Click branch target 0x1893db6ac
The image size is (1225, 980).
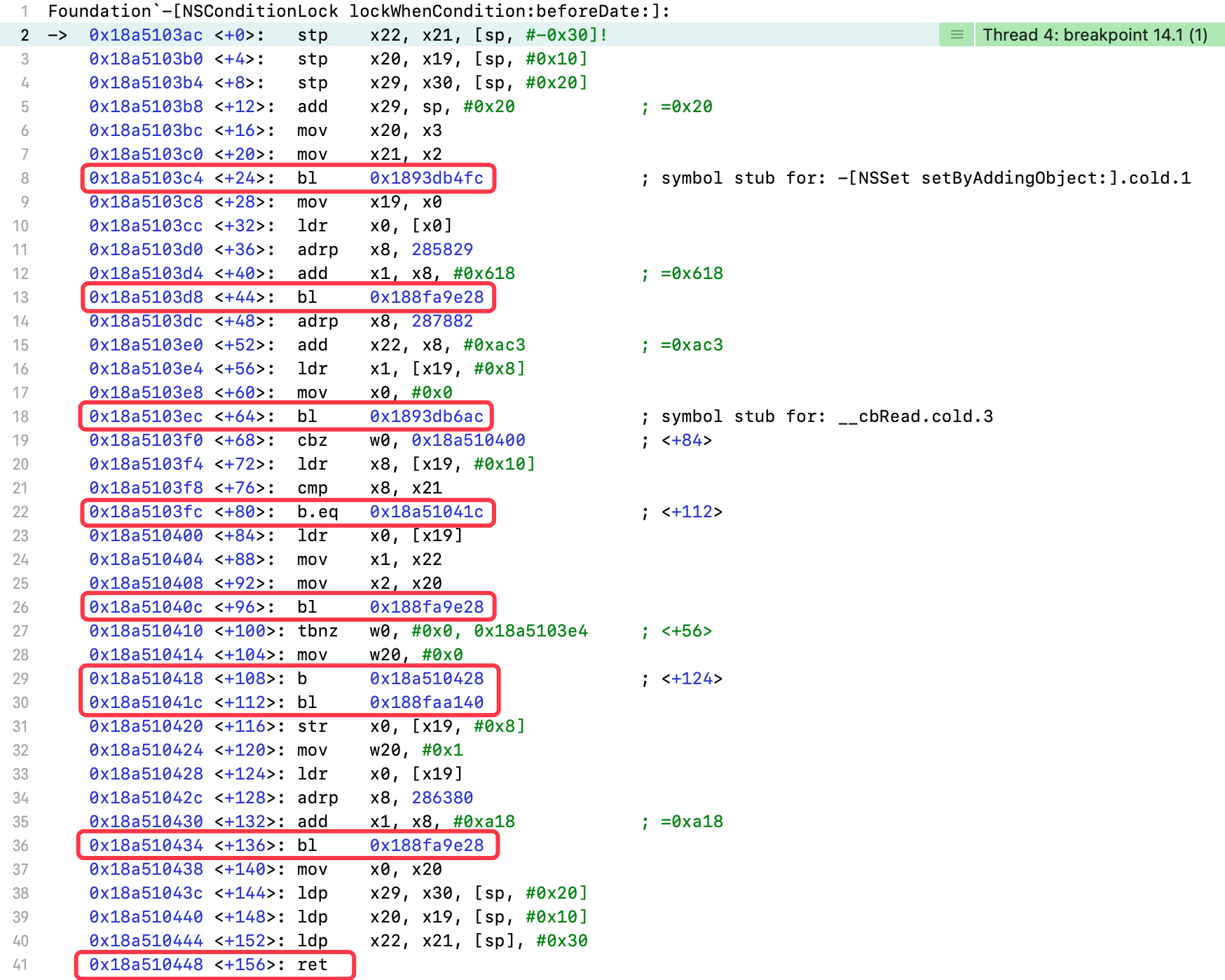pyautogui.click(x=427, y=416)
